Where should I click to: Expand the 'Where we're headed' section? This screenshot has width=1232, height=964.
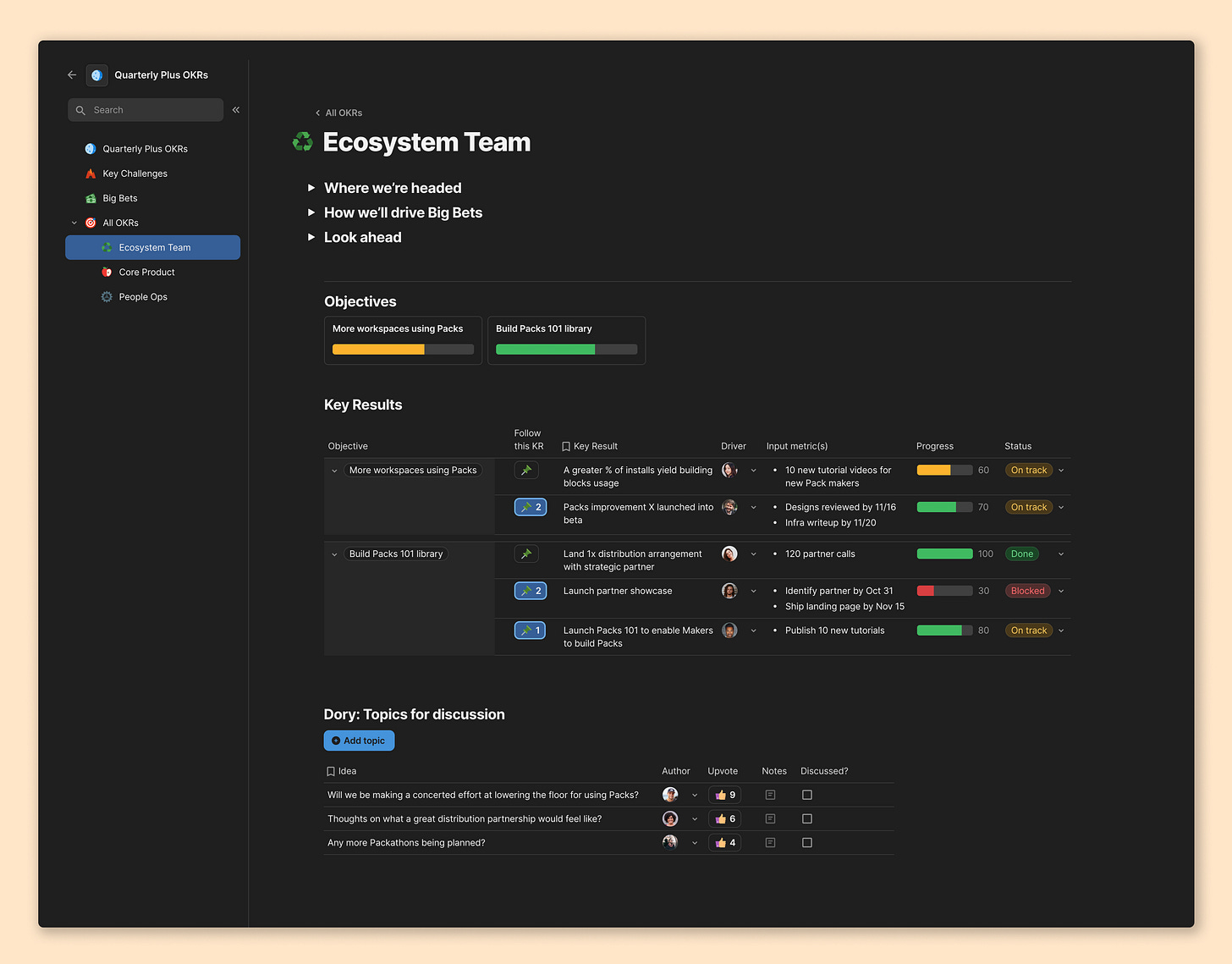[311, 188]
